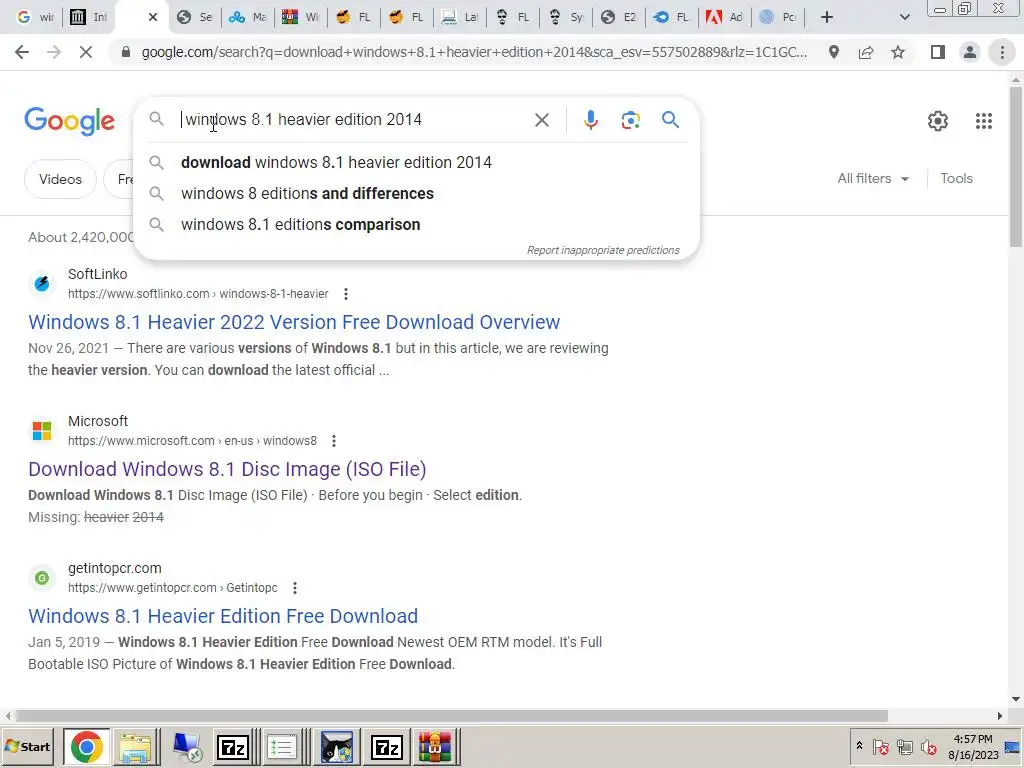Choose suggestion 'windows 8.1 editions comparison'
The width and height of the screenshot is (1024, 768).
tap(416, 225)
